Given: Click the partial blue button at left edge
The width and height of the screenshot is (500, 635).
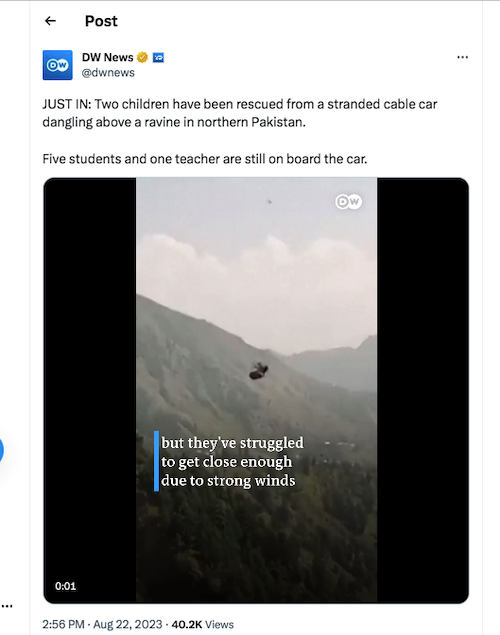Looking at the screenshot, I should tap(1, 450).
